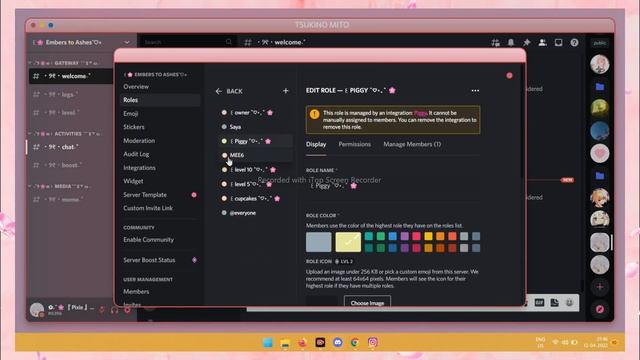640x360 pixels.
Task: Collapse the MEDIA channel category
Action: coord(59,187)
